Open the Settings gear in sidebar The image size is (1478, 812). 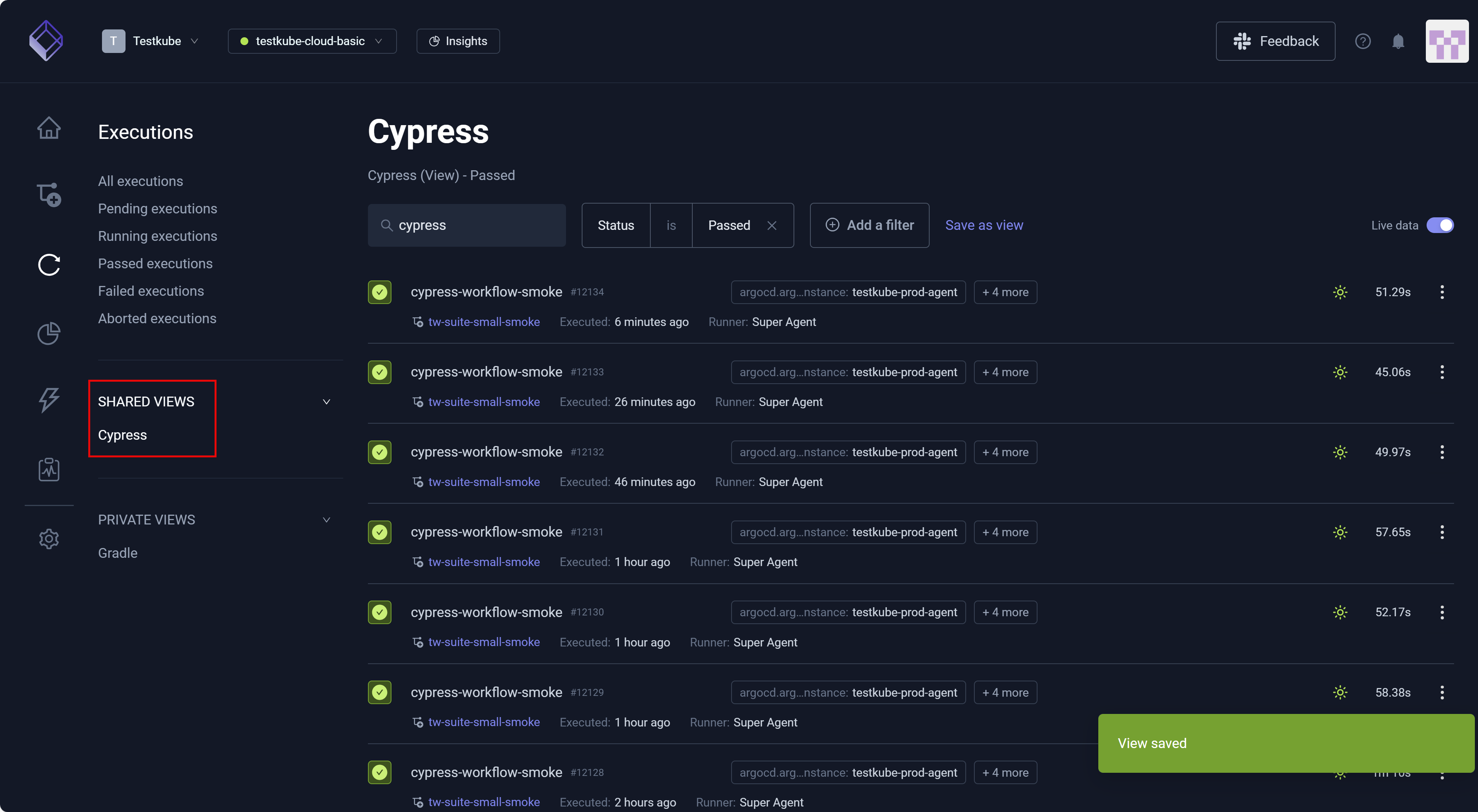(49, 539)
